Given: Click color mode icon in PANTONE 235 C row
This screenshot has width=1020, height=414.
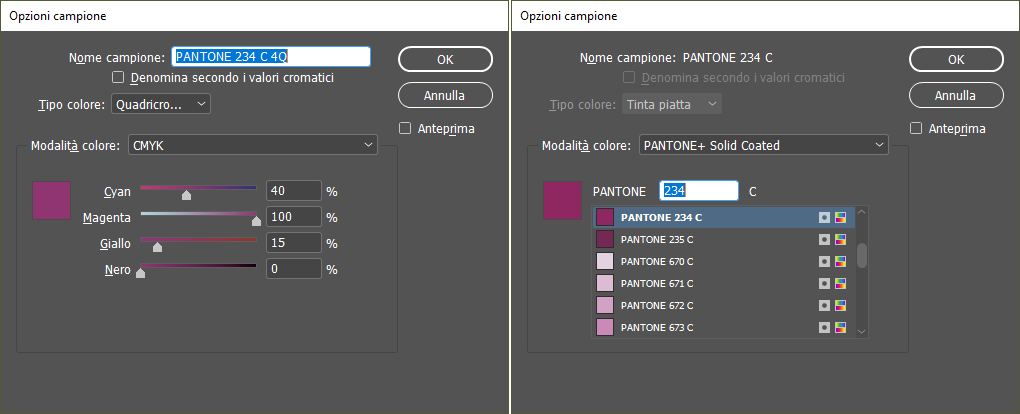Looking at the screenshot, I should pyautogui.click(x=840, y=240).
